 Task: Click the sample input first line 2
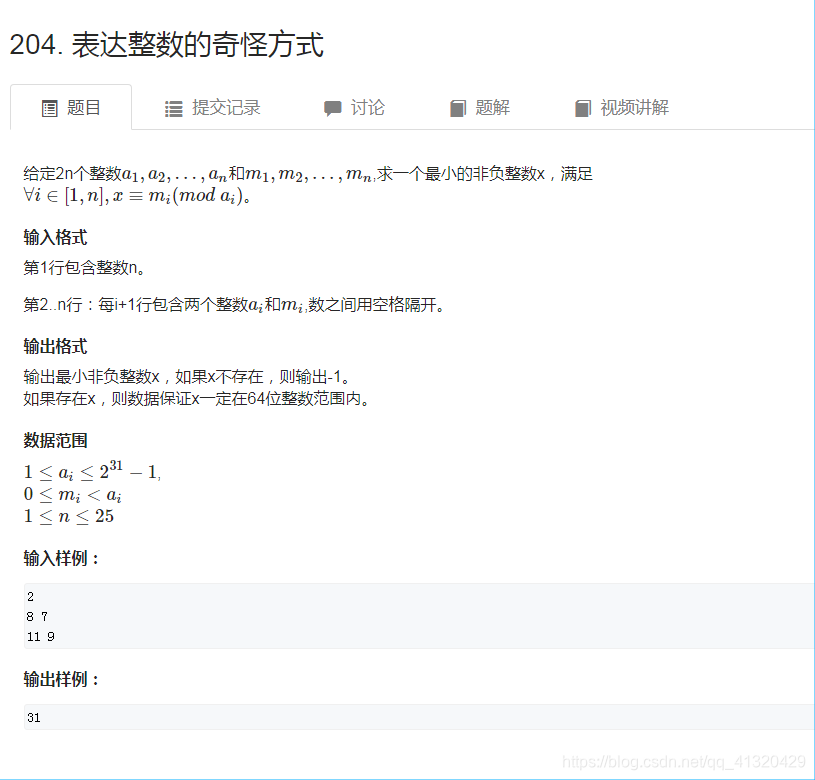(30, 597)
